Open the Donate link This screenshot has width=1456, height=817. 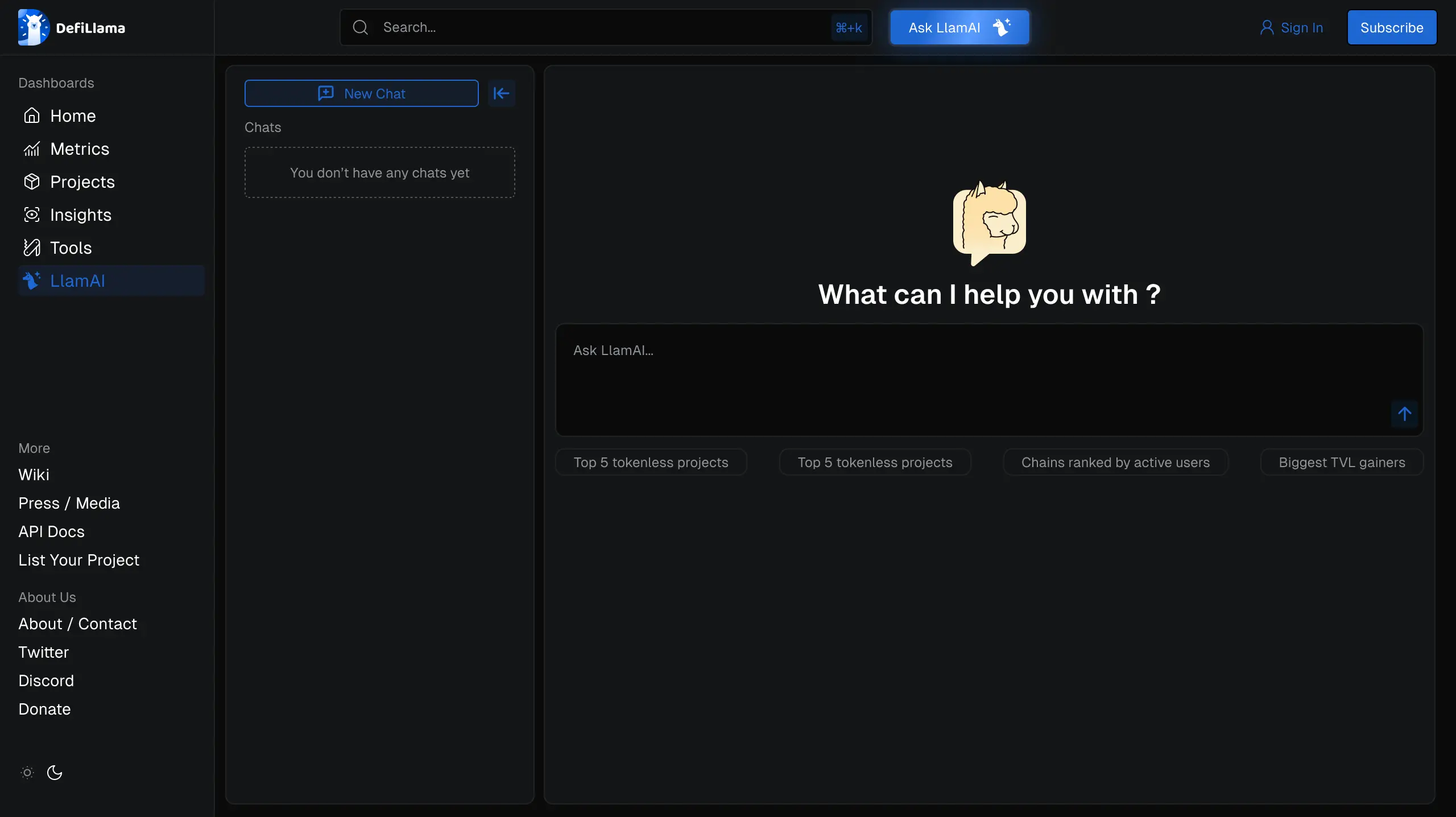(x=44, y=709)
